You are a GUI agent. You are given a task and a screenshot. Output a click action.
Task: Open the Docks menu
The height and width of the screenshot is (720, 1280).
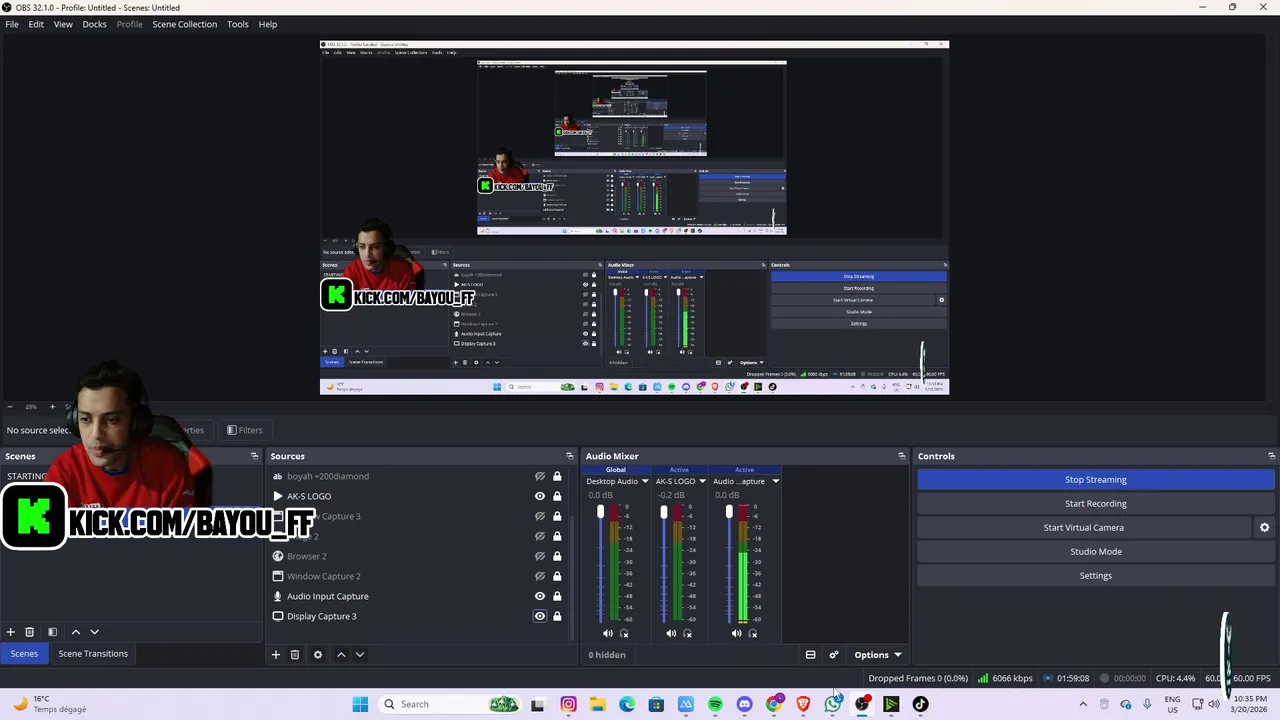click(94, 24)
